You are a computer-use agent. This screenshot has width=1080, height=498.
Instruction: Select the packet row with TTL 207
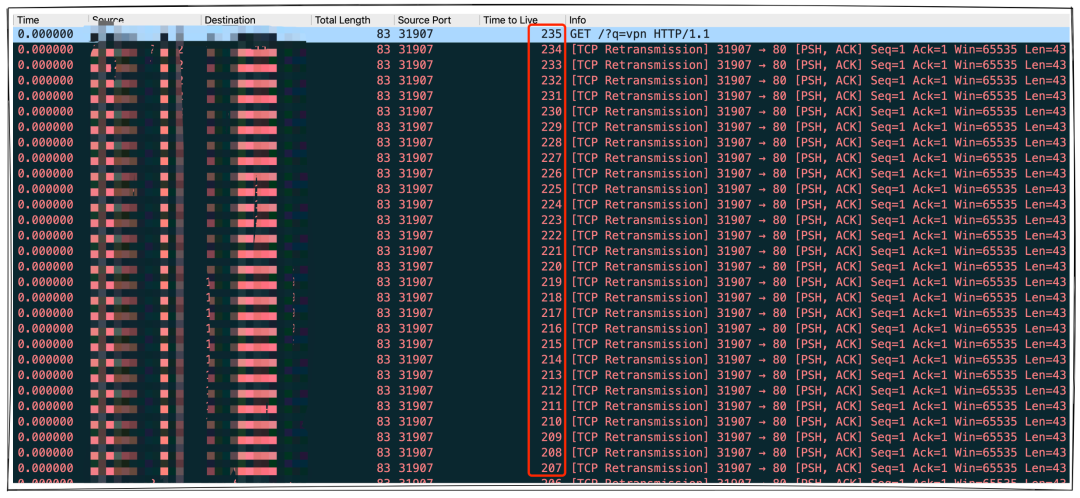click(x=800, y=468)
